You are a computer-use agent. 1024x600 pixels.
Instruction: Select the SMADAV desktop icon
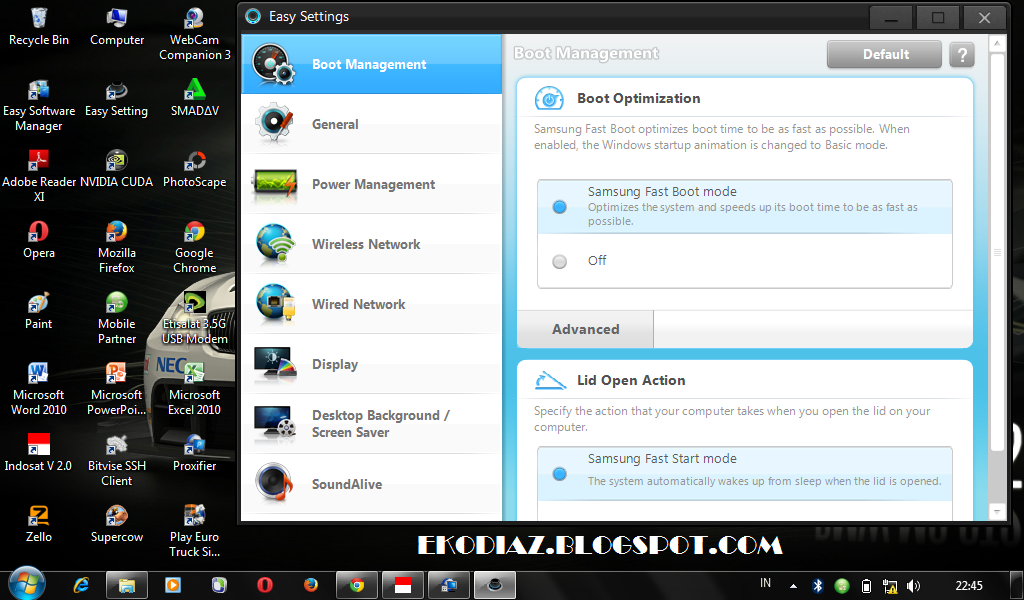pos(195,99)
